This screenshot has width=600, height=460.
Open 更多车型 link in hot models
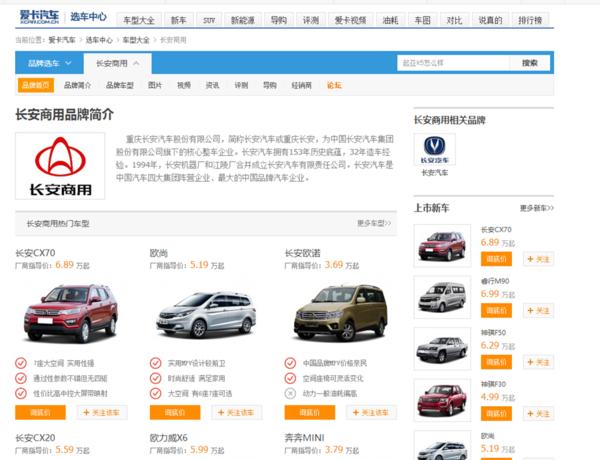pyautogui.click(x=374, y=223)
